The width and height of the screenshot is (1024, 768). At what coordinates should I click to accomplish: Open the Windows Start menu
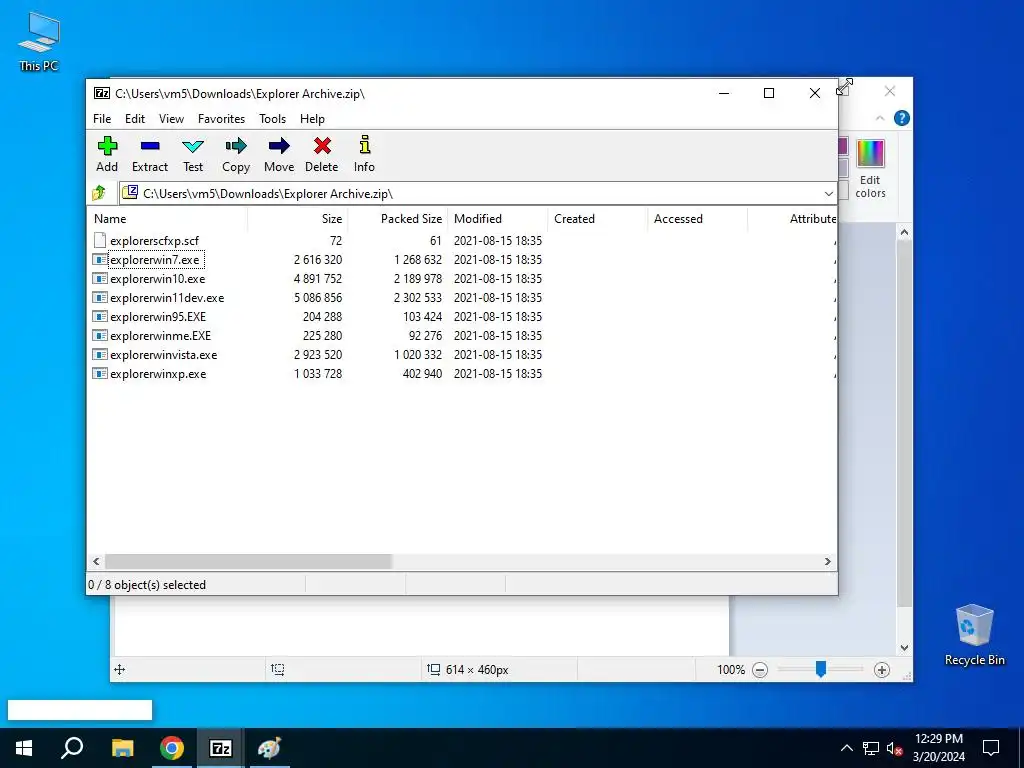point(24,748)
